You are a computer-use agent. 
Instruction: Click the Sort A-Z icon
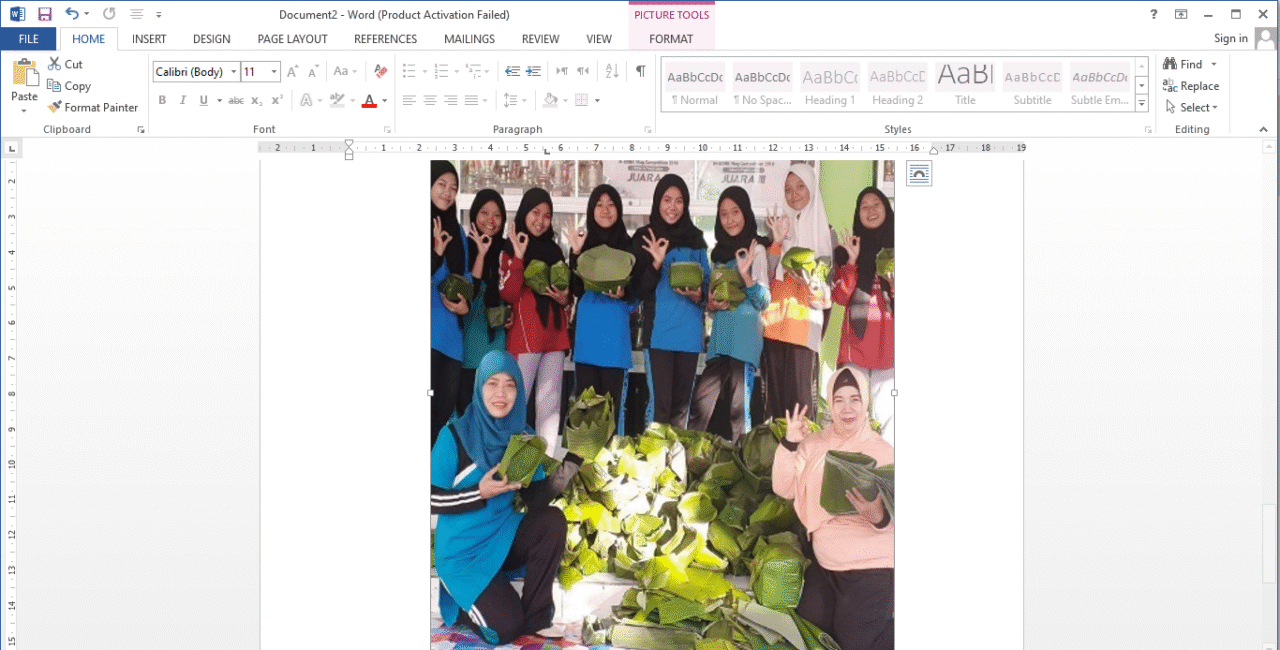(x=612, y=71)
